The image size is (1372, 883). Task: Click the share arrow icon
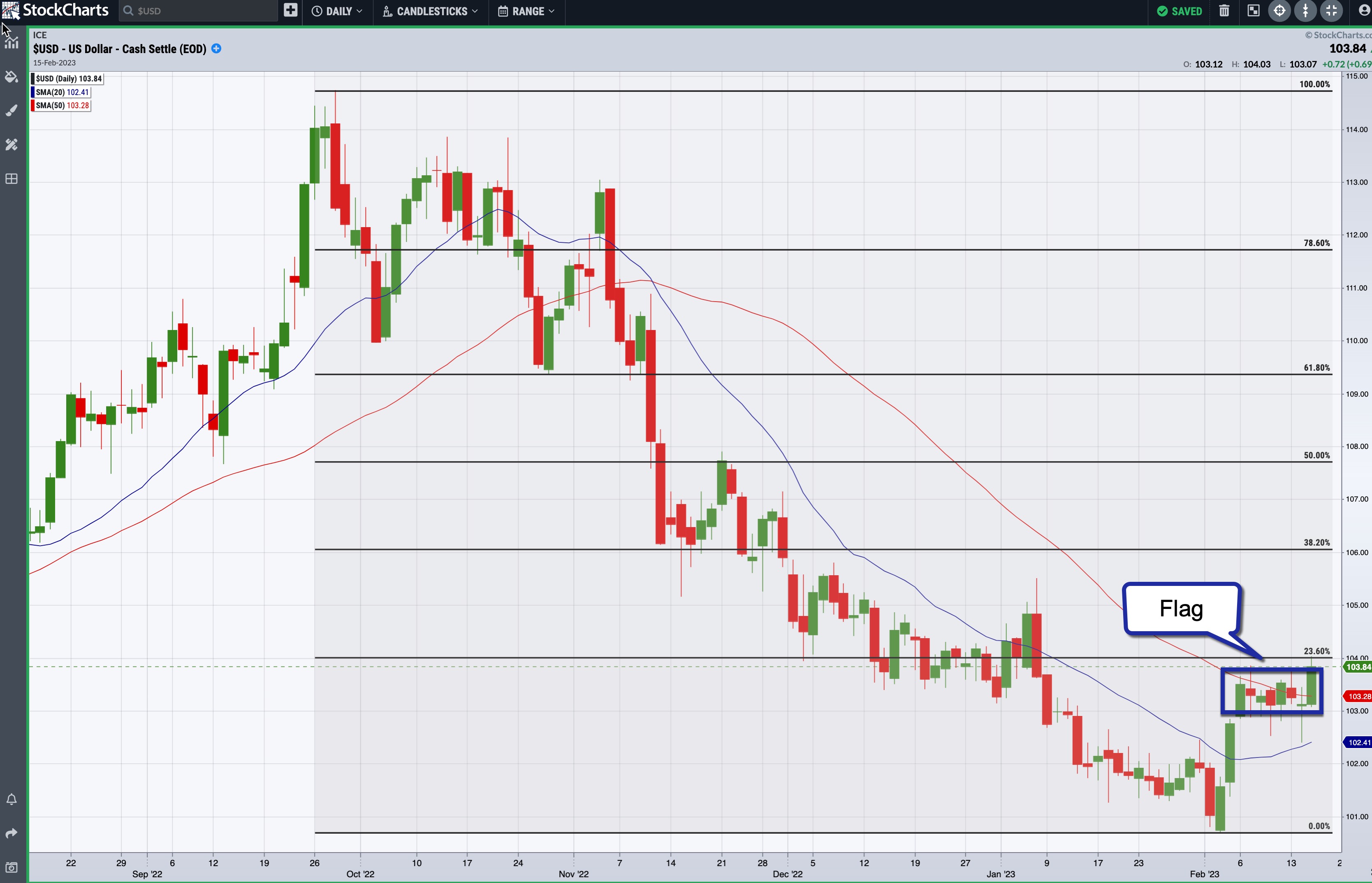12,833
